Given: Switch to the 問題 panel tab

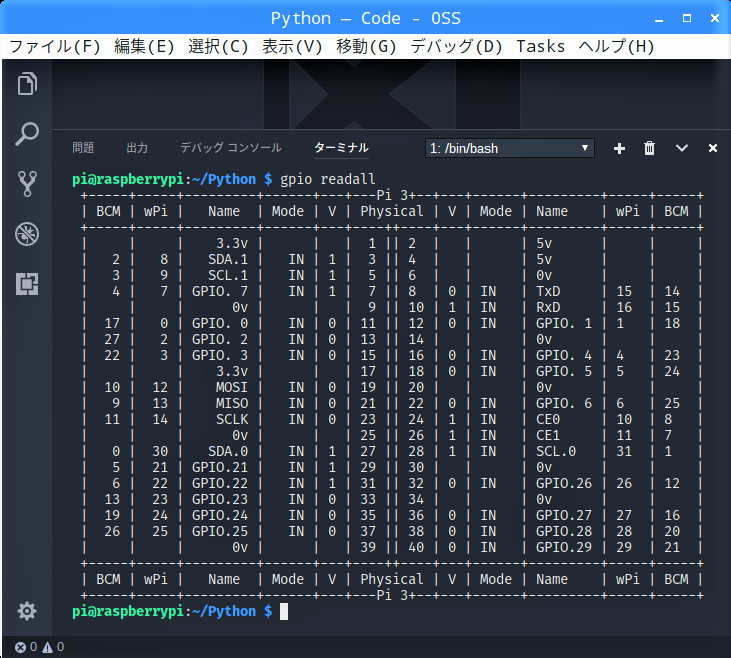Looking at the screenshot, I should coord(83,148).
